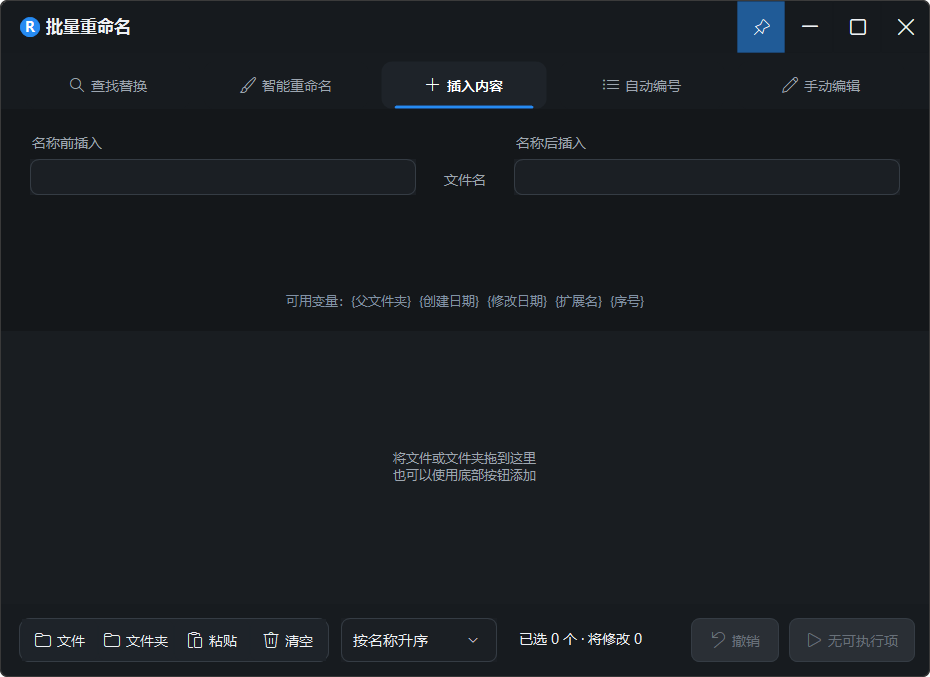Focus the 名称前插入 input field
Image resolution: width=930 pixels, height=677 pixels.
pos(223,177)
